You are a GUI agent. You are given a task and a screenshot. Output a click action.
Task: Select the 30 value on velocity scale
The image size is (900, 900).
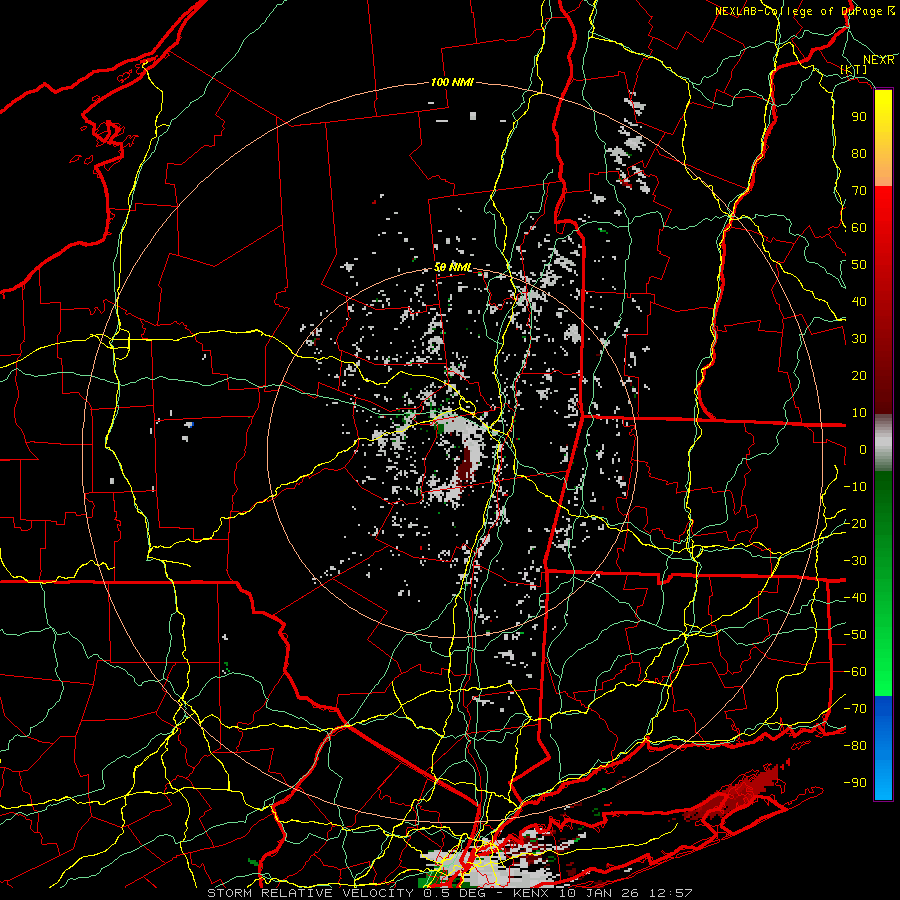[x=859, y=339]
